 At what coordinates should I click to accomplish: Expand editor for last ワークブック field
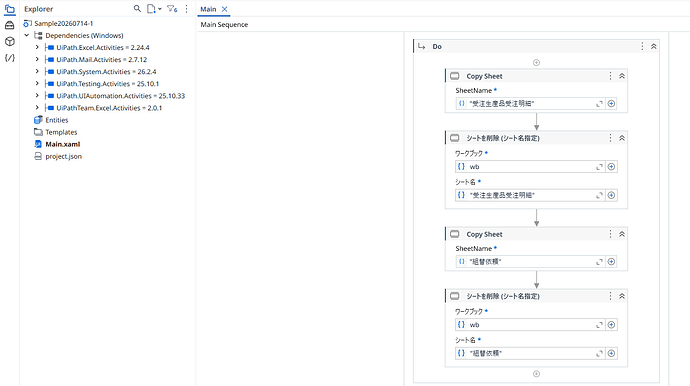tap(599, 325)
